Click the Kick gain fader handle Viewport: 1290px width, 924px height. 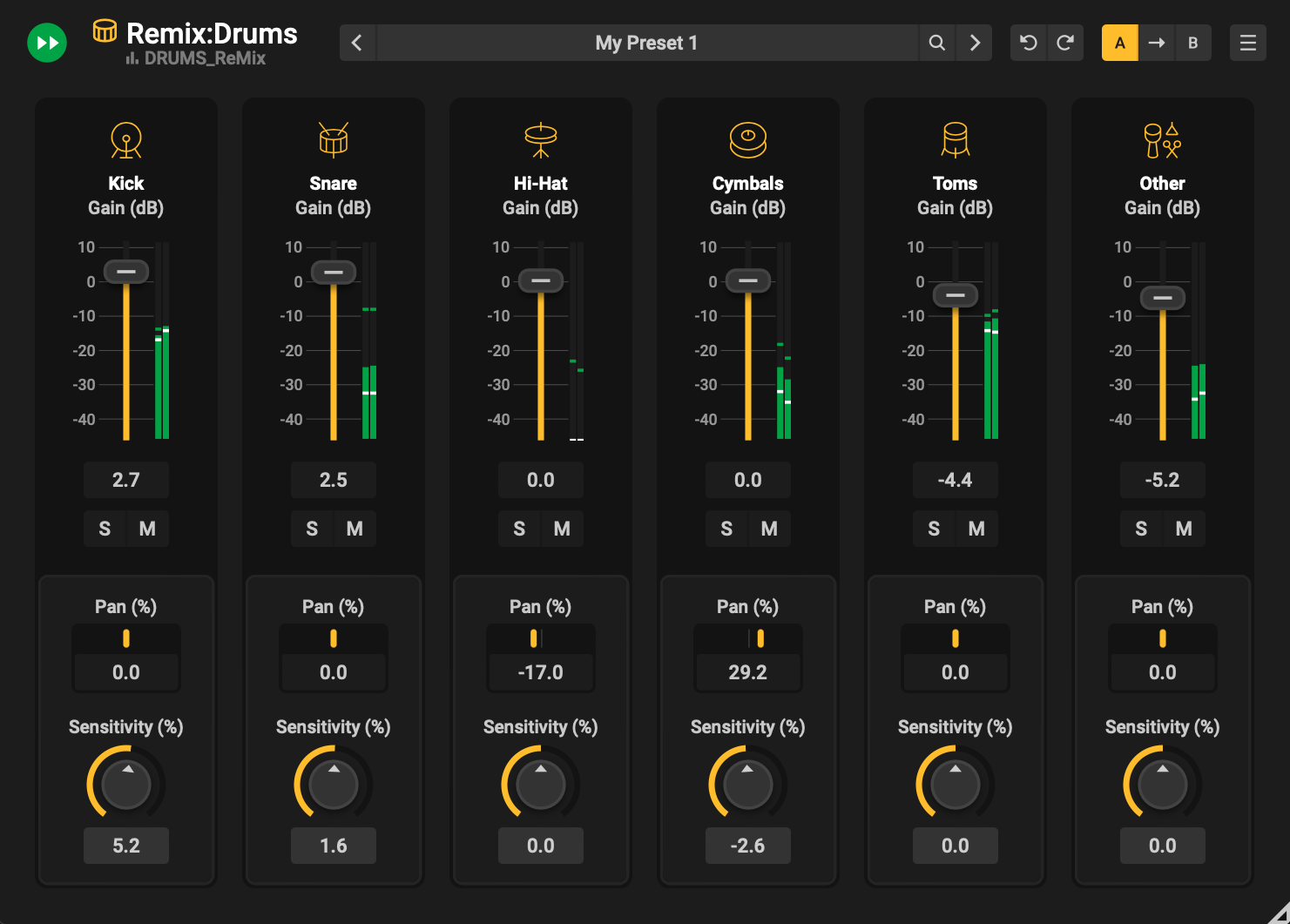(126, 272)
